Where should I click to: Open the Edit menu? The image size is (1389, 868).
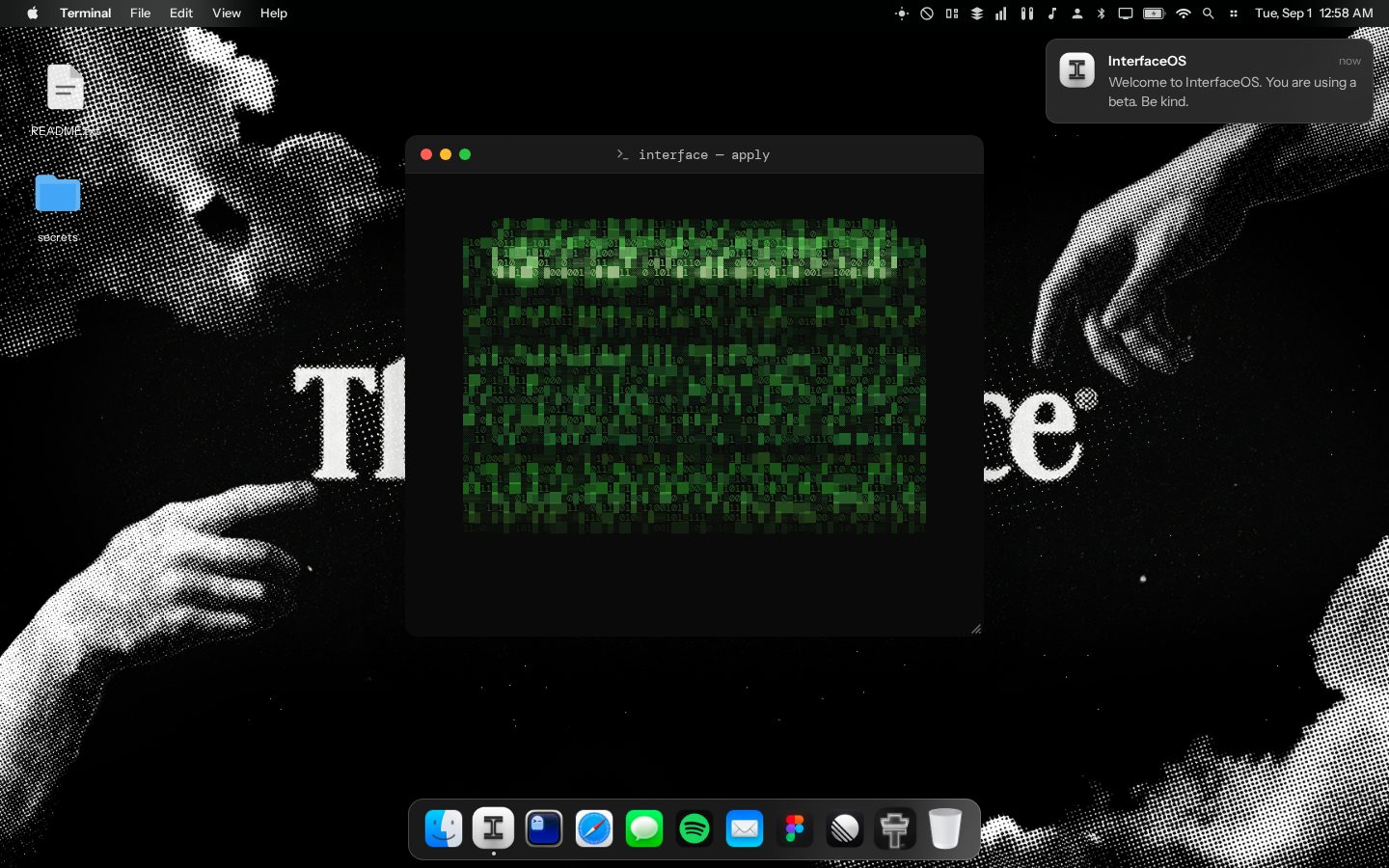coord(181,14)
